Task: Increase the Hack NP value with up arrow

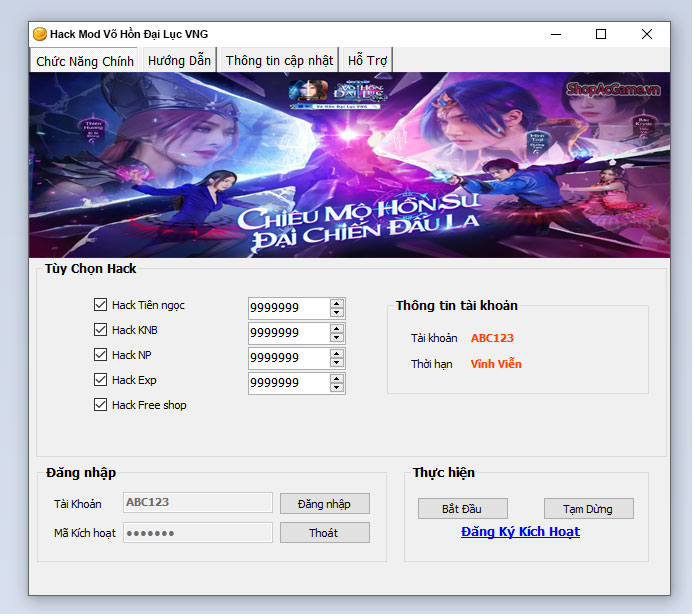Action: [337, 354]
